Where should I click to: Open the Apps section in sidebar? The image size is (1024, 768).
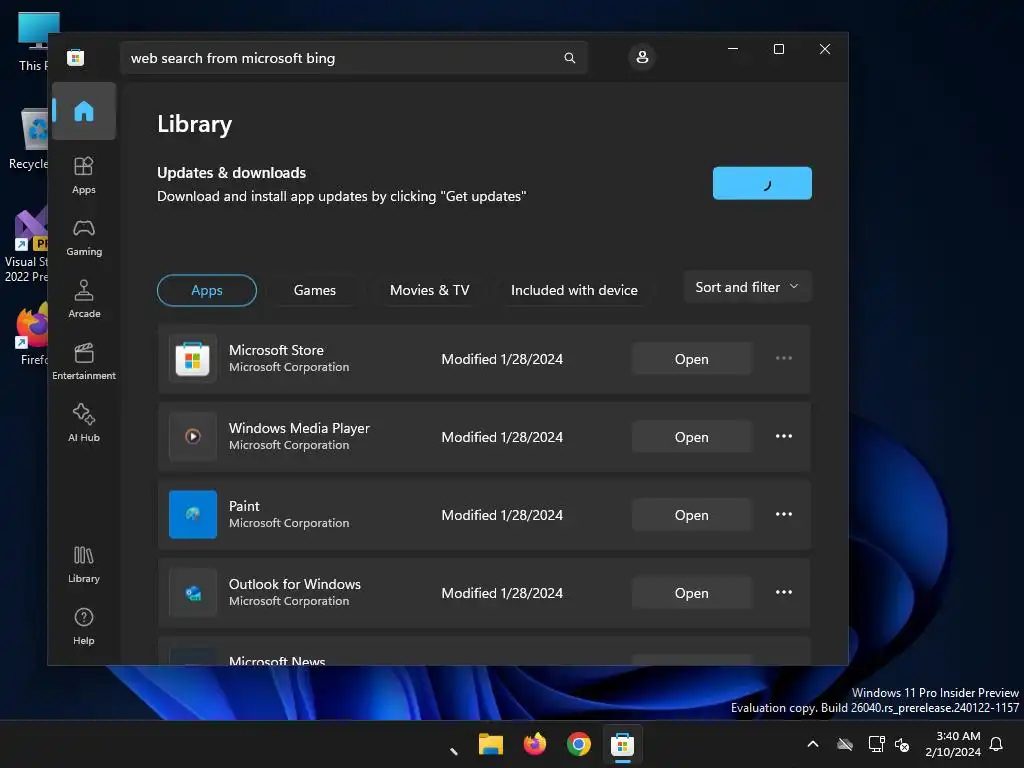(x=84, y=175)
